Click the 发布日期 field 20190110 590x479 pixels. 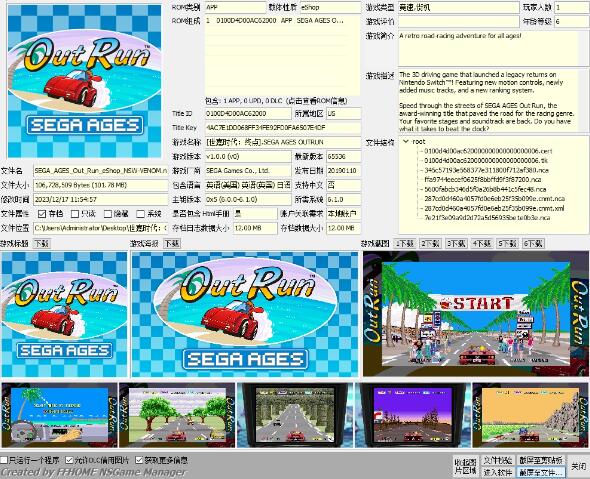click(x=344, y=171)
